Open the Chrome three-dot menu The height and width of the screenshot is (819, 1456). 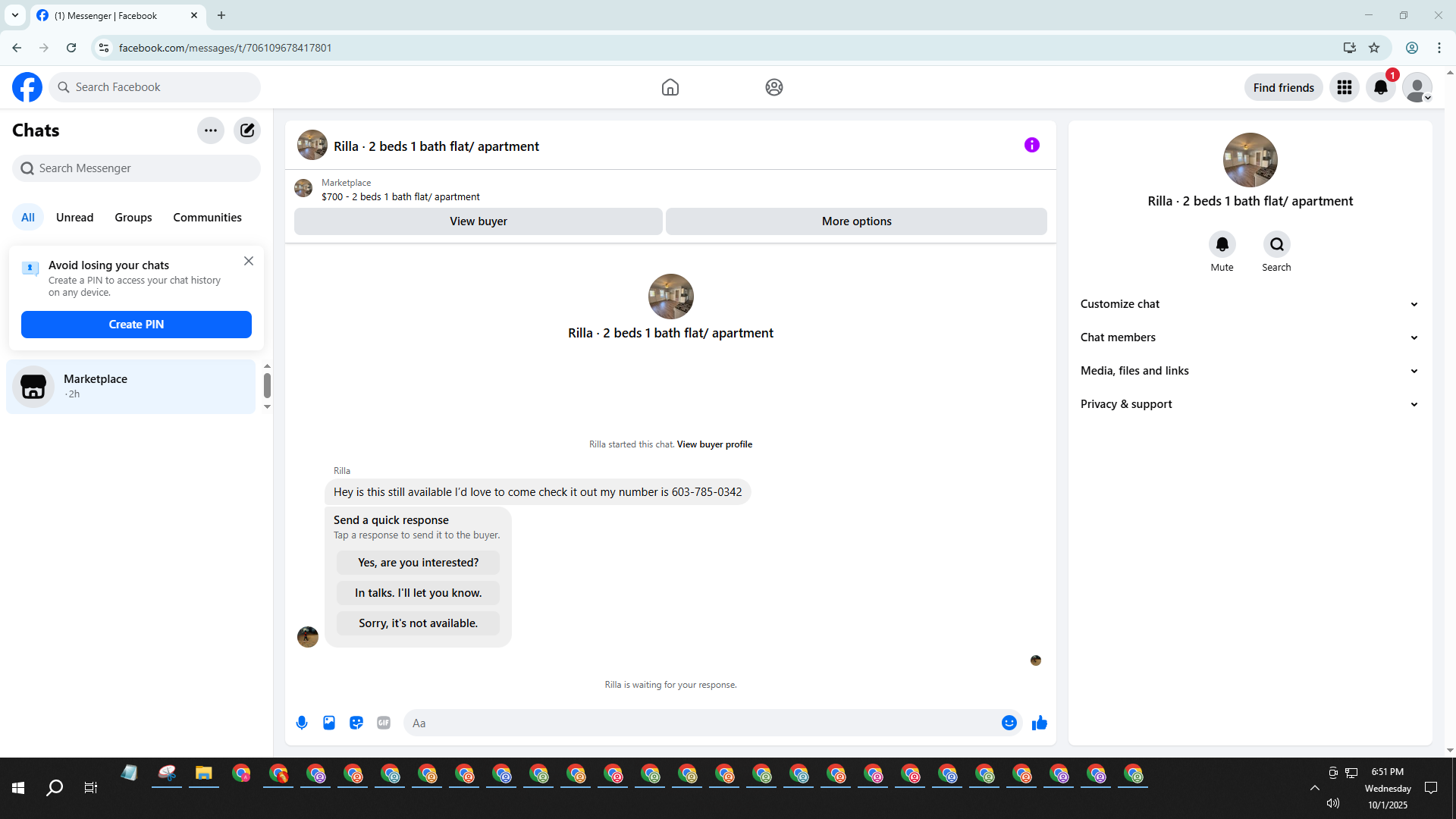coord(1439,48)
